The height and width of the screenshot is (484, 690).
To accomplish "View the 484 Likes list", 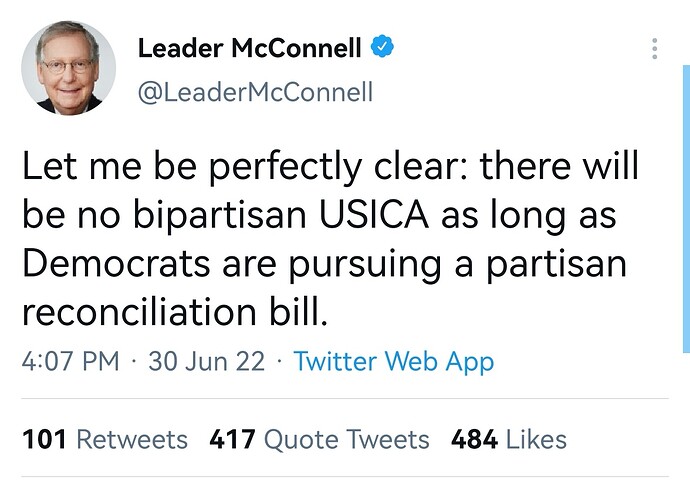I will 509,440.
